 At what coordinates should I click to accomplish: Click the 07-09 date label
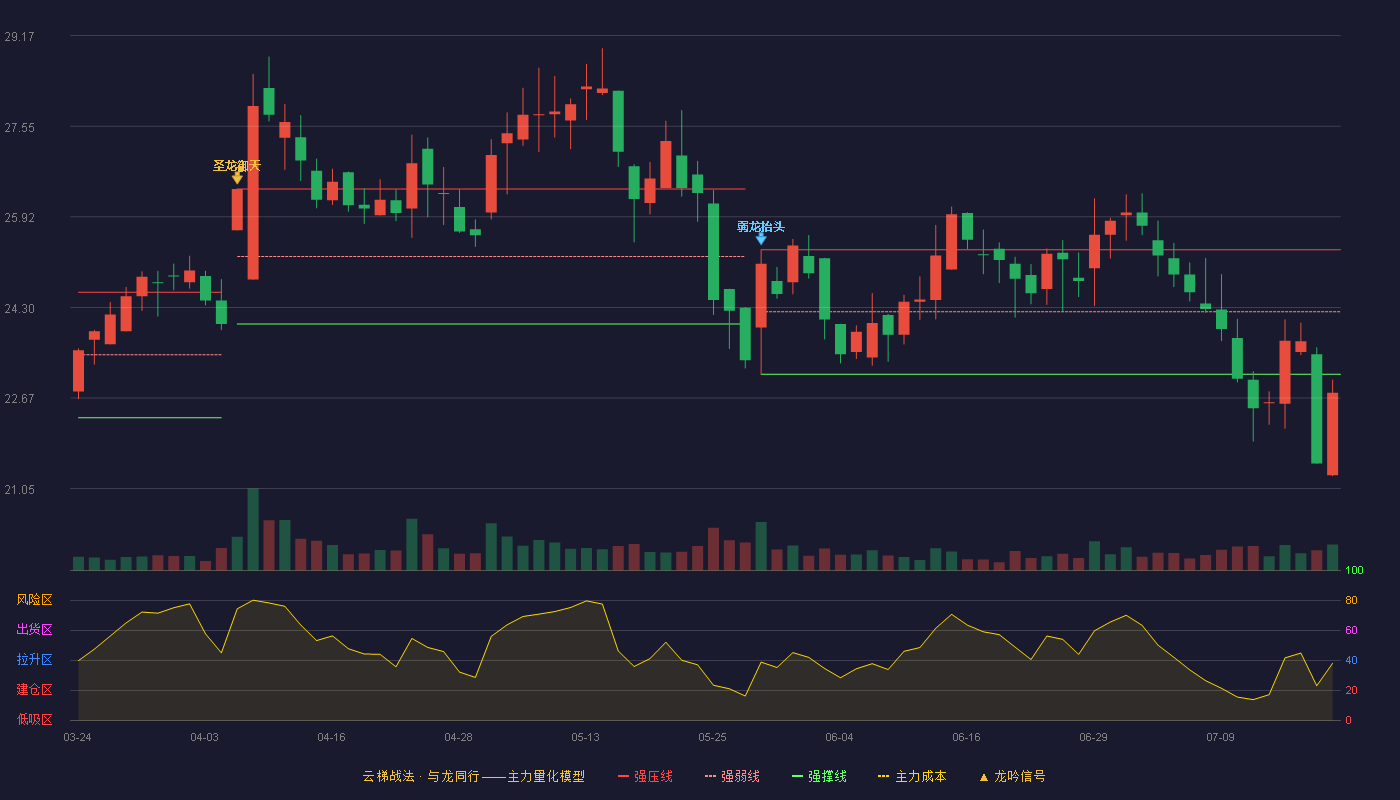click(1220, 737)
